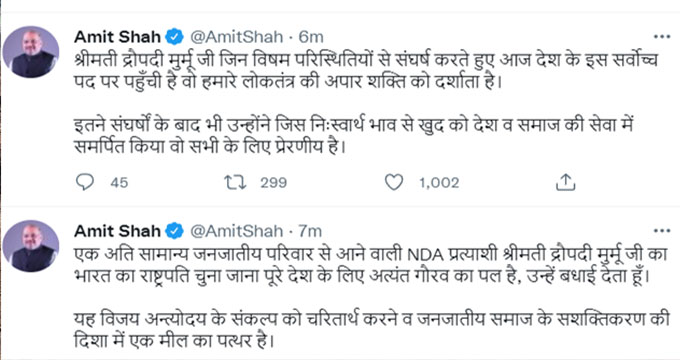The height and width of the screenshot is (360, 680).
Task: Click the like count of 1,002
Action: [439, 183]
